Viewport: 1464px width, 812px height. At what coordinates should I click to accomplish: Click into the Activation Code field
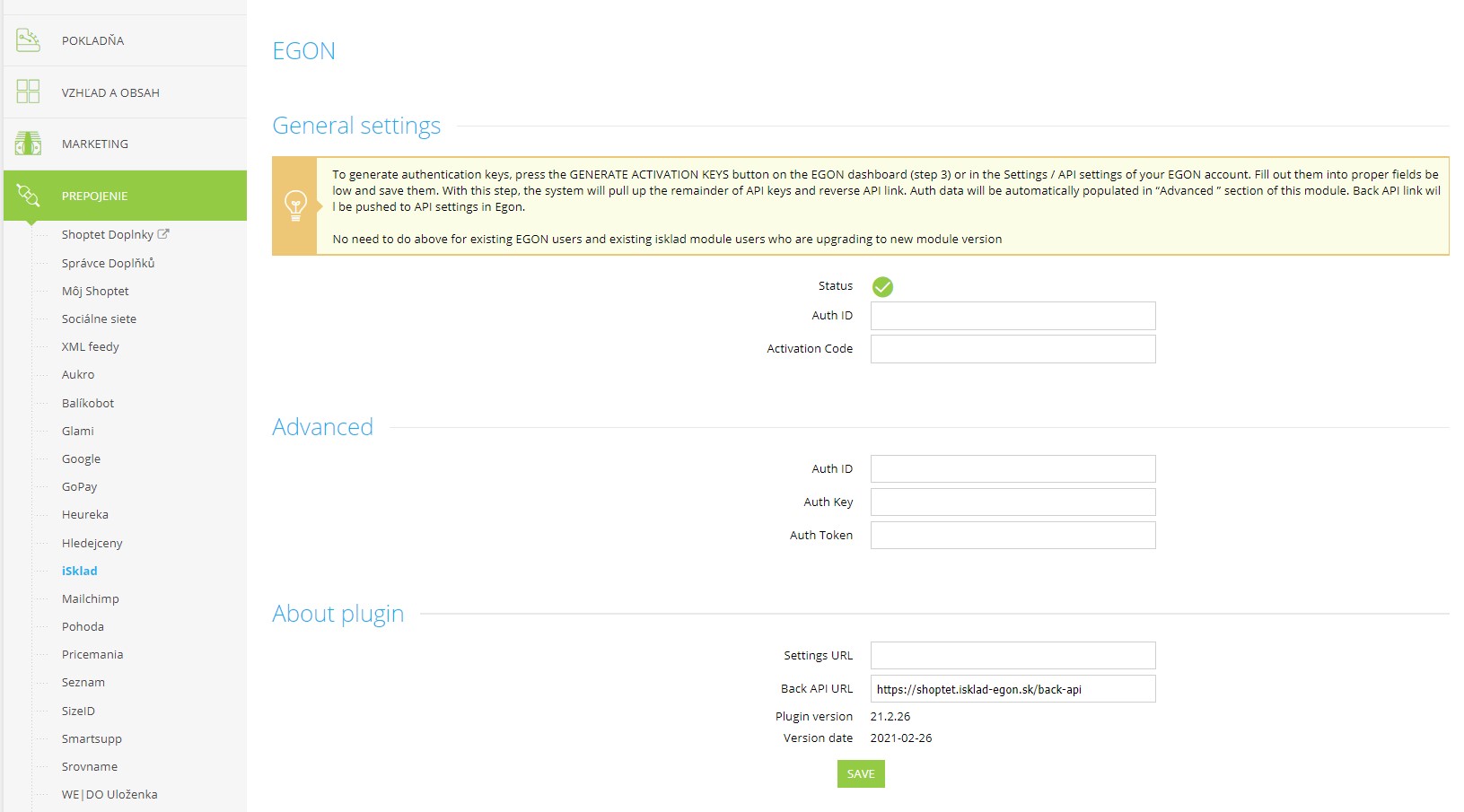(x=1013, y=349)
